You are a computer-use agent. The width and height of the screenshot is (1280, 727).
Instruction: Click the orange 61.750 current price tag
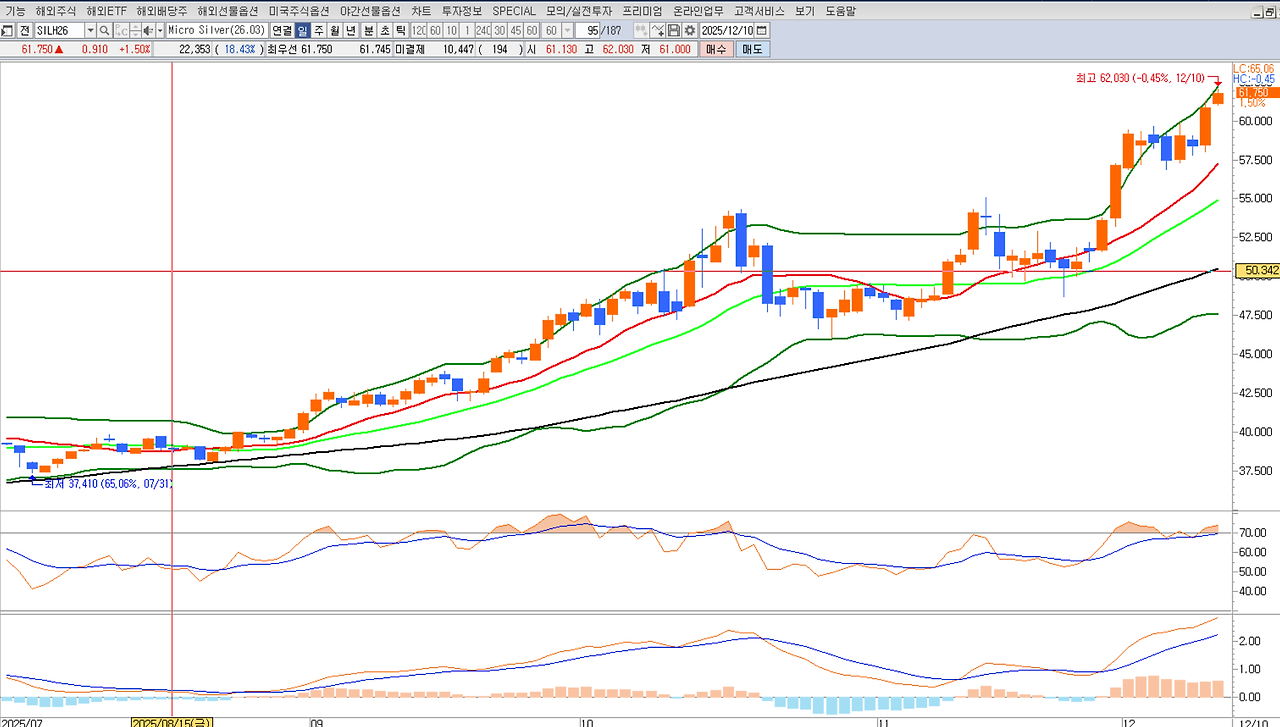[1257, 92]
